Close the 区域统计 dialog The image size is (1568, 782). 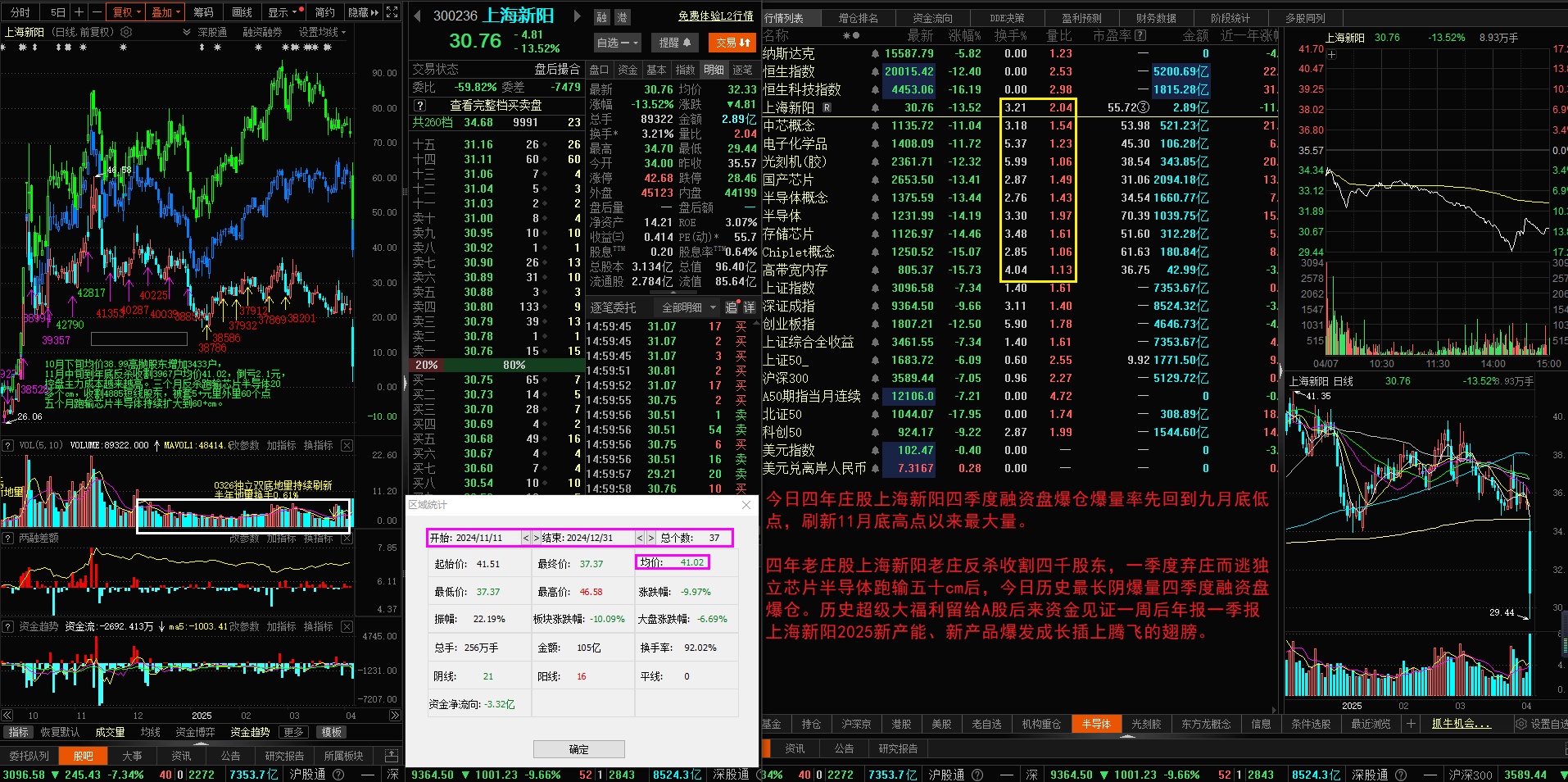point(746,505)
